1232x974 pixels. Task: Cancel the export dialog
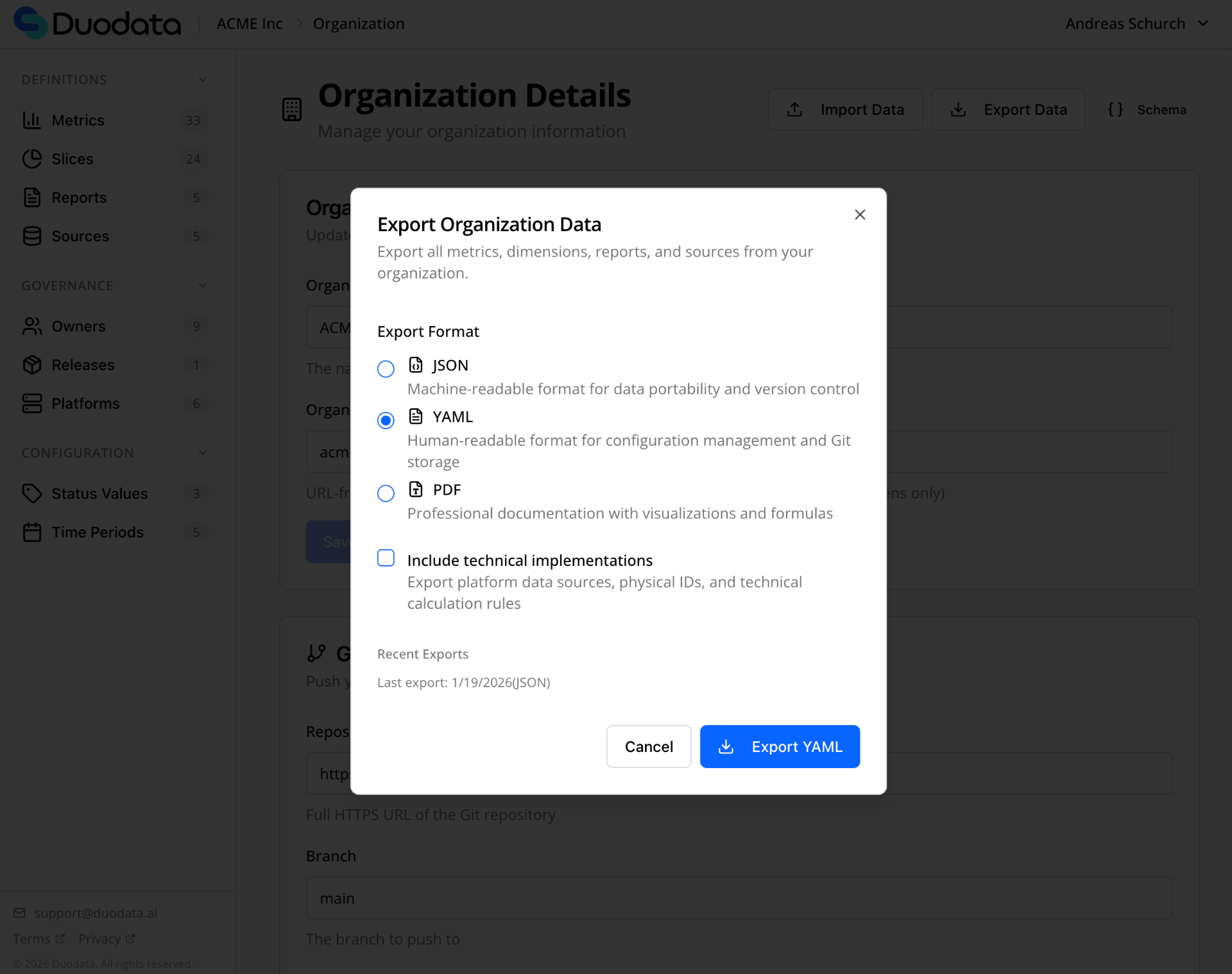coord(648,746)
